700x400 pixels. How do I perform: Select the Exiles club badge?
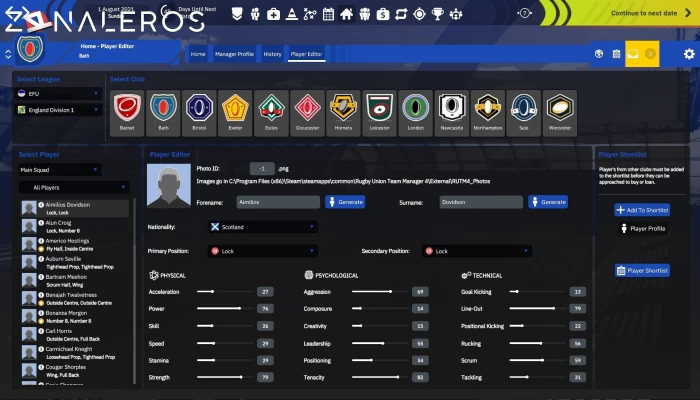pos(271,113)
